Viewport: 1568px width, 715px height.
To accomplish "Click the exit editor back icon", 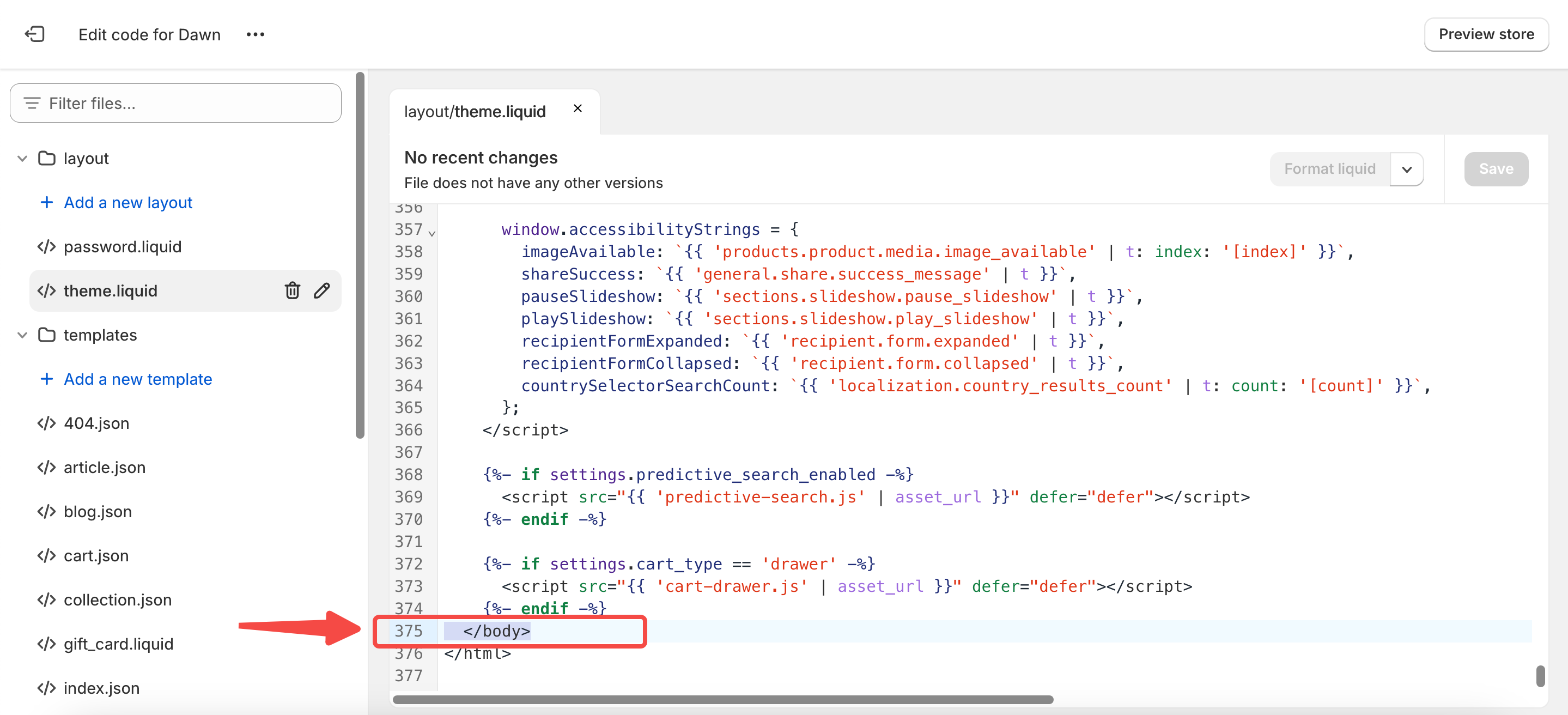I will tap(35, 34).
